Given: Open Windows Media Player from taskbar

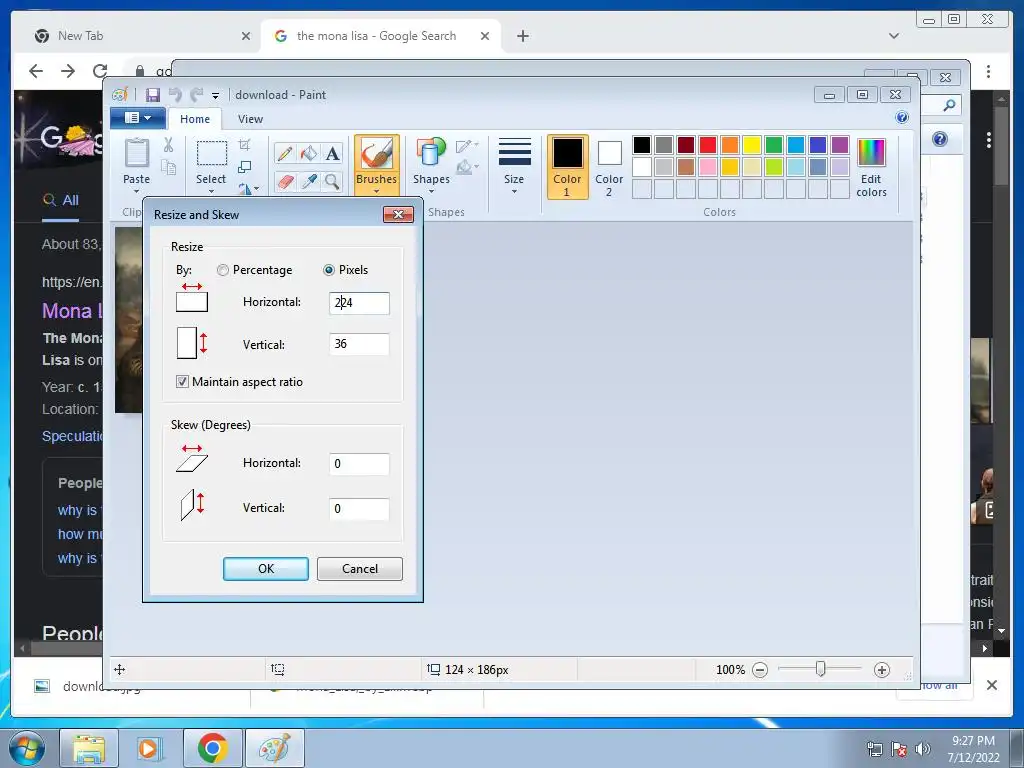Looking at the screenshot, I should (x=148, y=748).
